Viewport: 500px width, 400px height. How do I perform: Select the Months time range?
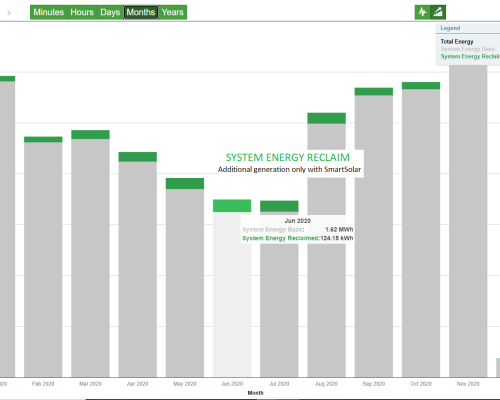141,12
